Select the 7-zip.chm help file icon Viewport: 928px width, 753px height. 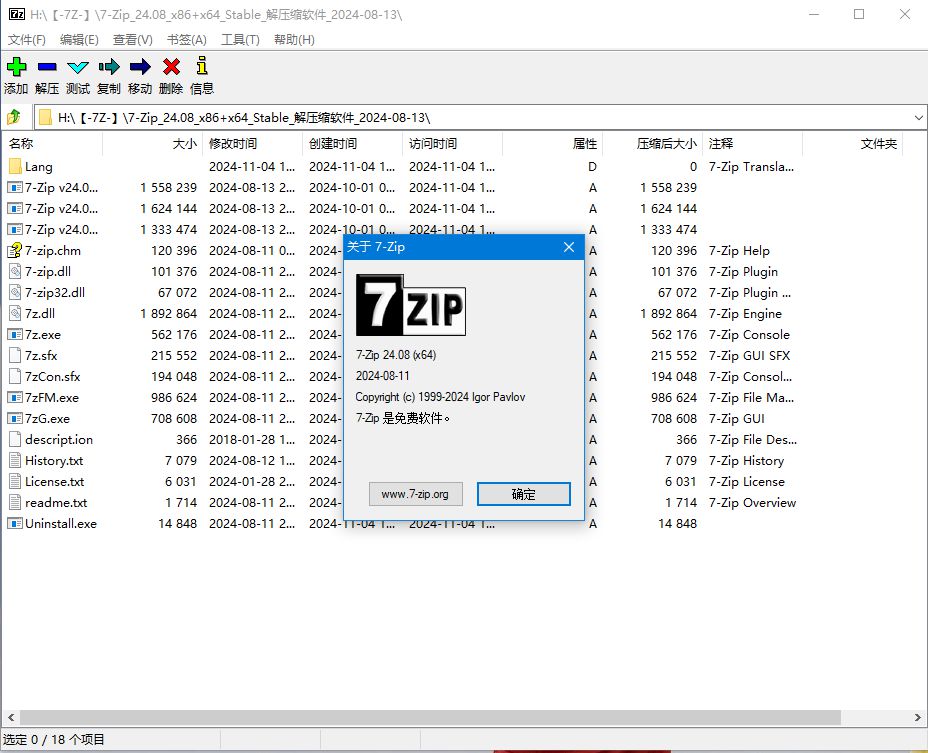click(15, 251)
